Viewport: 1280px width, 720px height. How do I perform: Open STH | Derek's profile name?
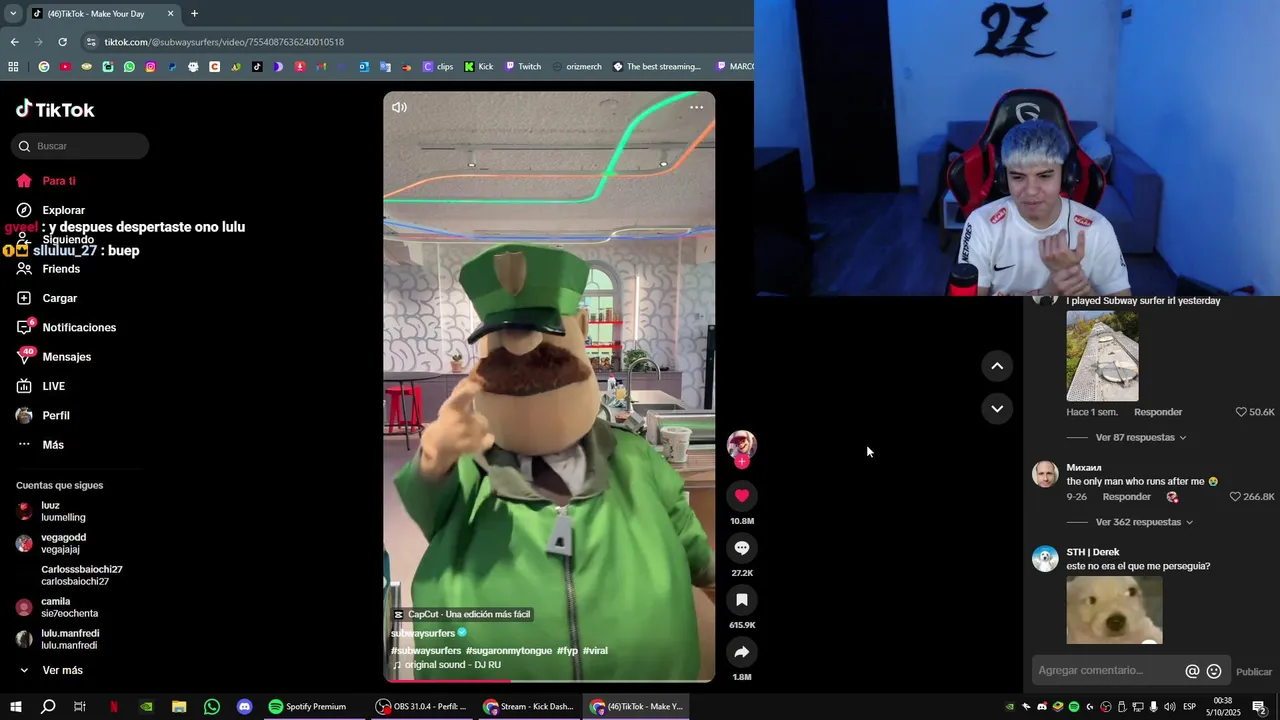click(1092, 552)
